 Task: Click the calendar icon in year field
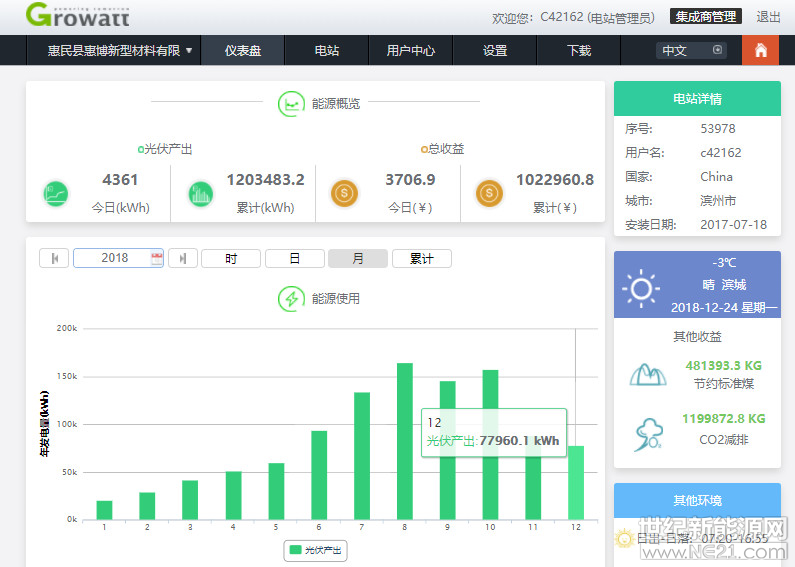[x=156, y=258]
